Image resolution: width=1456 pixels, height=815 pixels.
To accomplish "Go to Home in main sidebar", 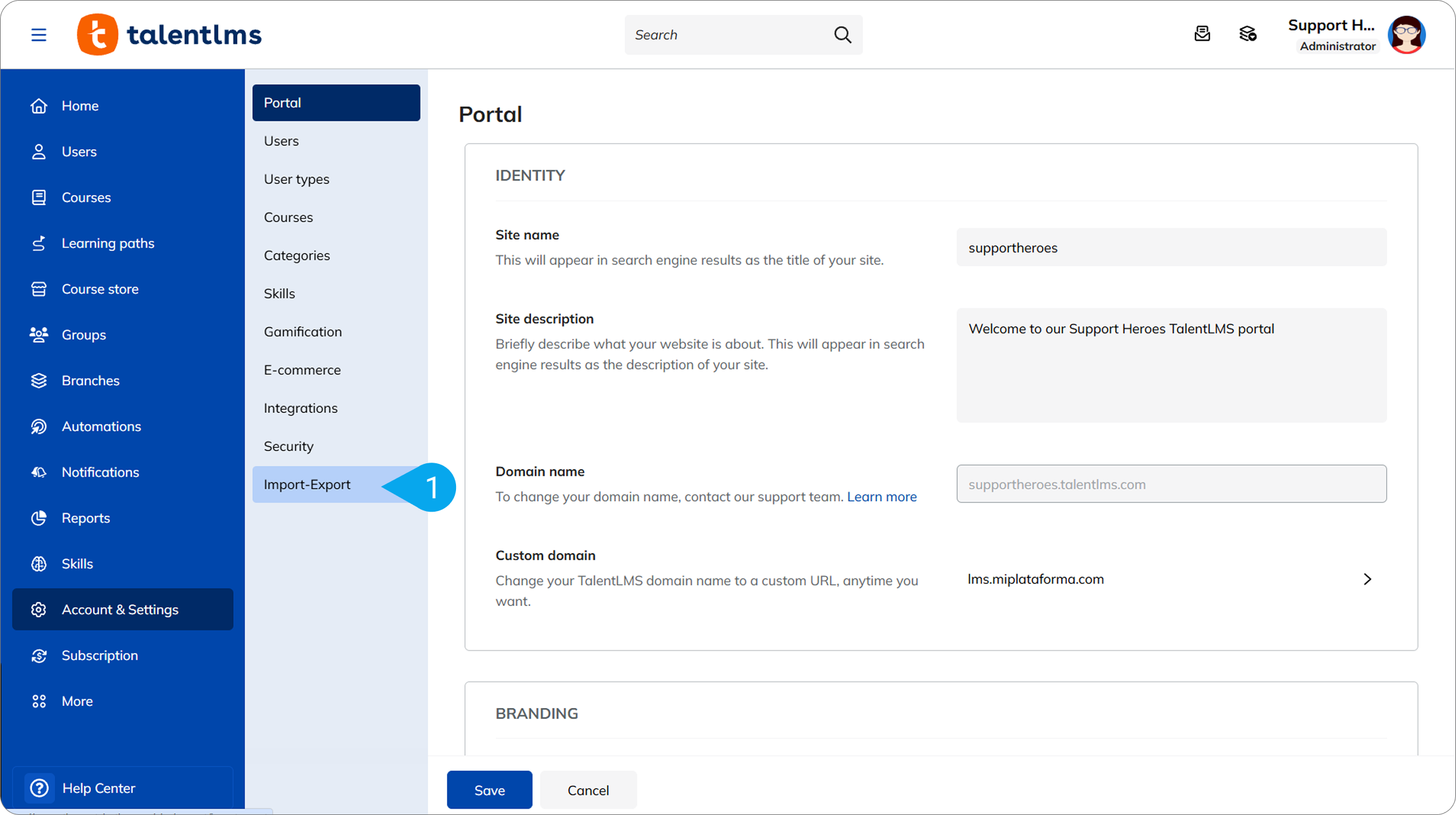I will [123, 106].
